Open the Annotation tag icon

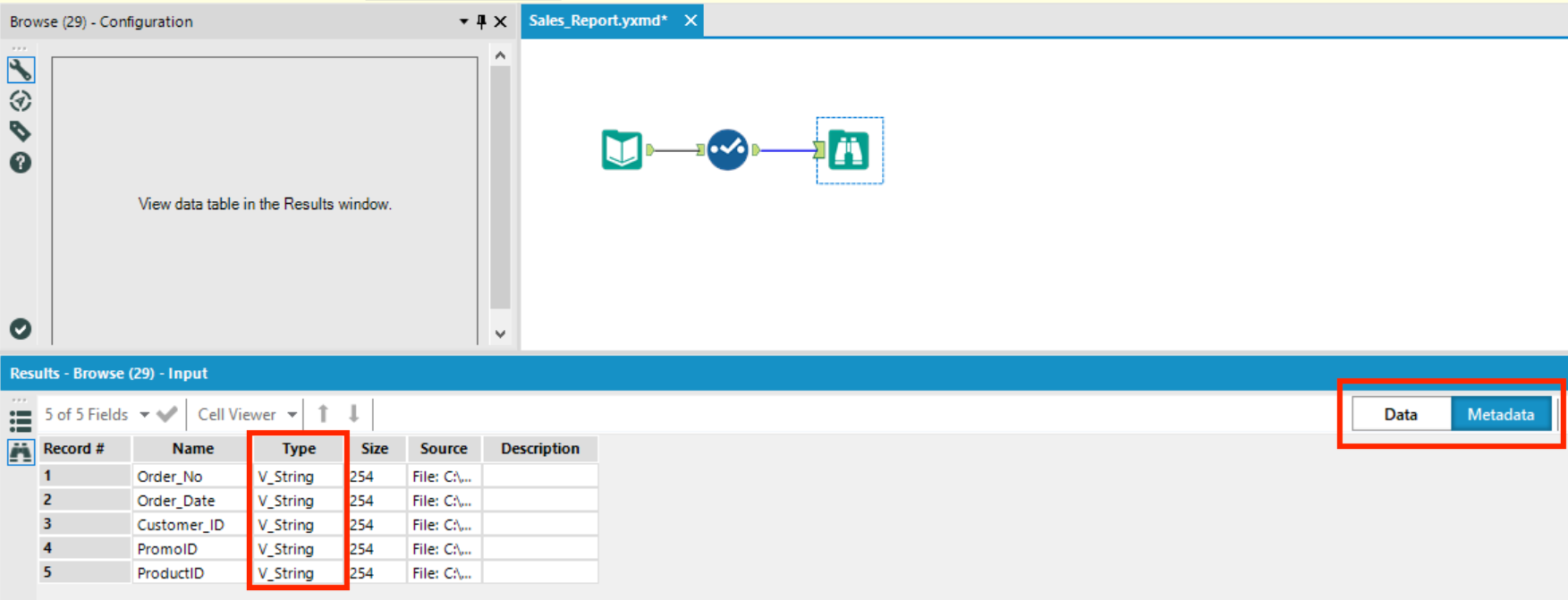21,131
